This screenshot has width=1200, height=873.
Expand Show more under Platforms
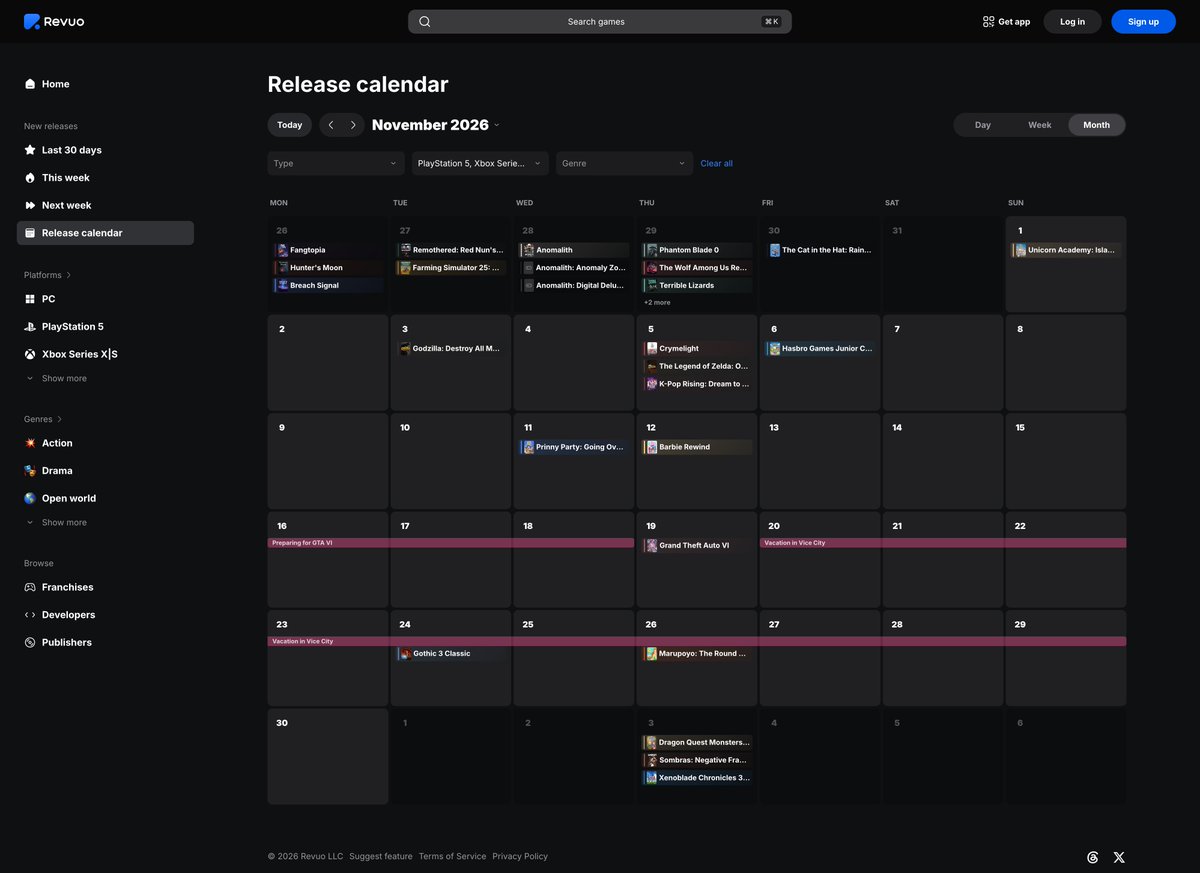click(57, 379)
